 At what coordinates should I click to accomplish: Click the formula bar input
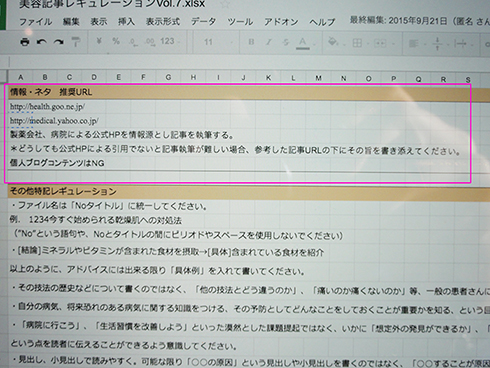pos(250,62)
